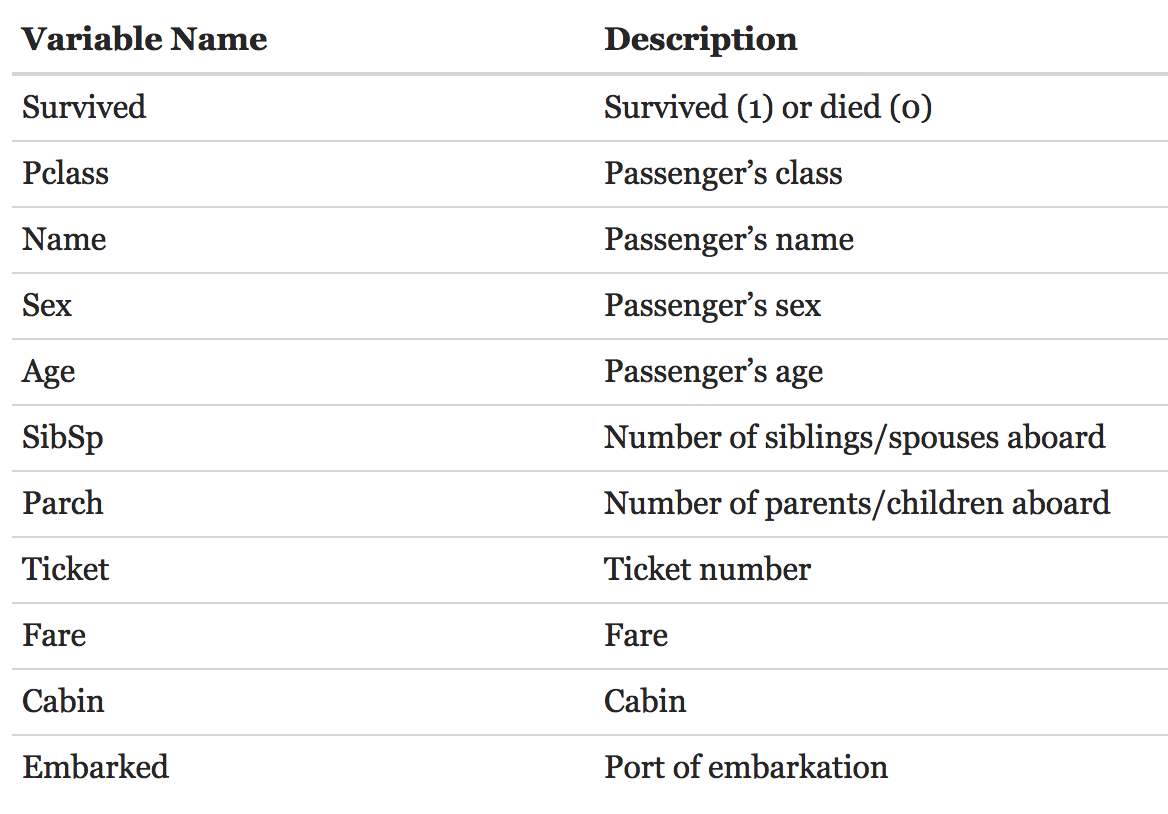The image size is (1168, 814).
Task: Select the Survived variable cell
Action: [84, 107]
